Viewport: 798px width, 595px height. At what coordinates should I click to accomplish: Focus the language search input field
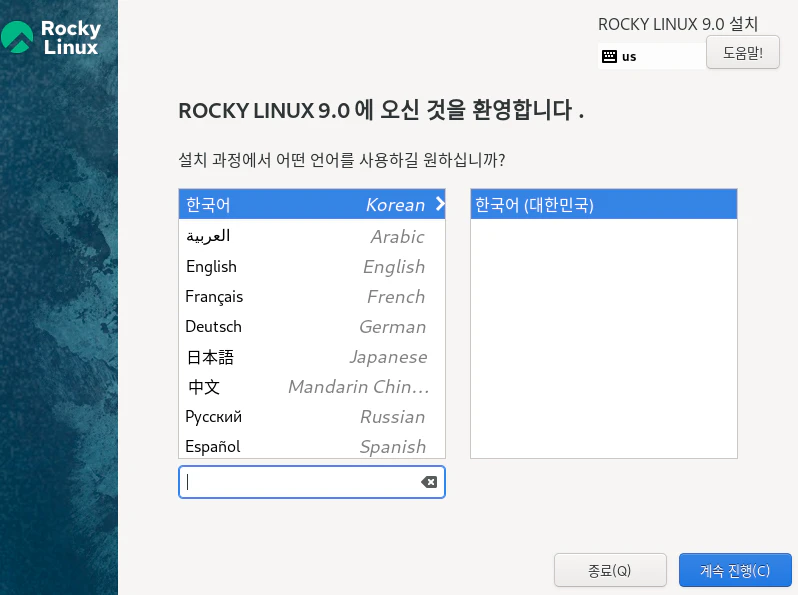tap(311, 482)
